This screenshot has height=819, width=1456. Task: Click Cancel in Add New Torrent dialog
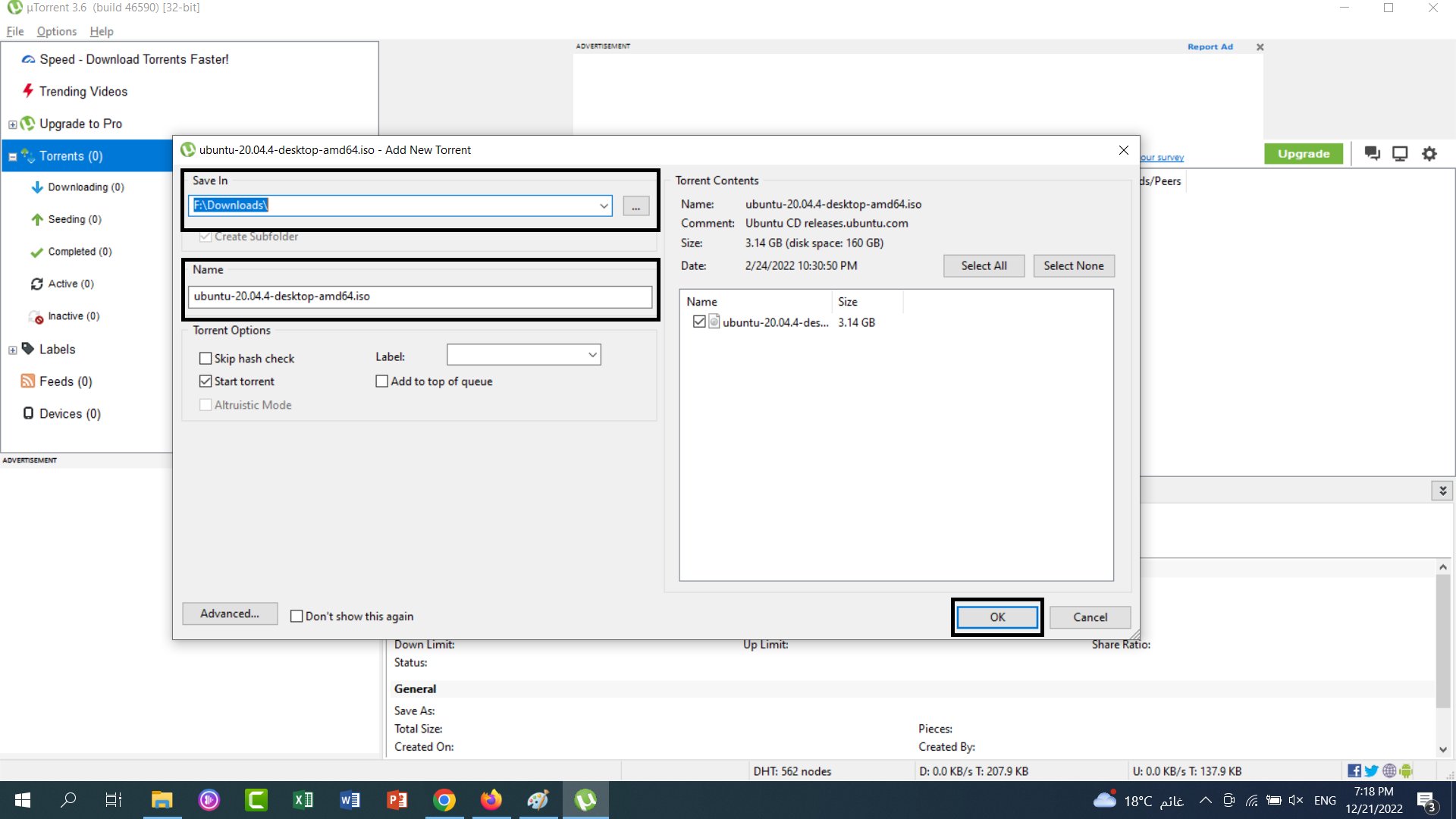click(1090, 617)
